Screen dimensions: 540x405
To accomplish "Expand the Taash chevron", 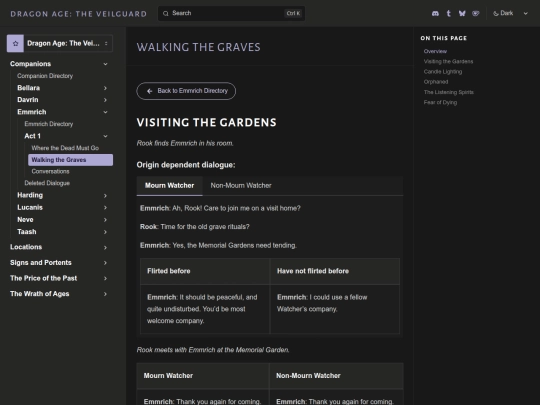I will coord(105,232).
